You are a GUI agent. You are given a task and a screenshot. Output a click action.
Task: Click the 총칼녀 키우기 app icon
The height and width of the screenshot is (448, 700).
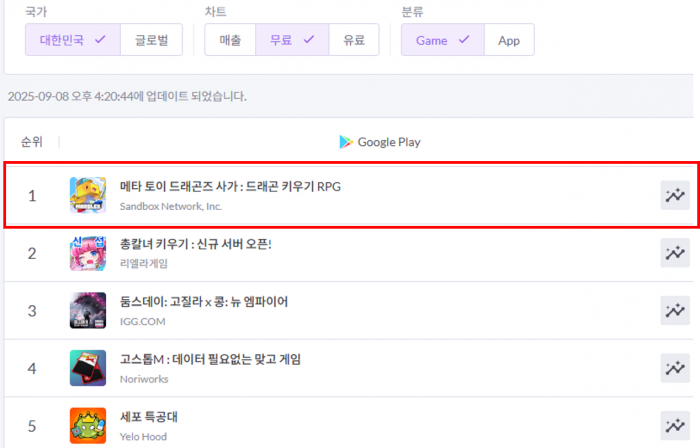(88, 253)
